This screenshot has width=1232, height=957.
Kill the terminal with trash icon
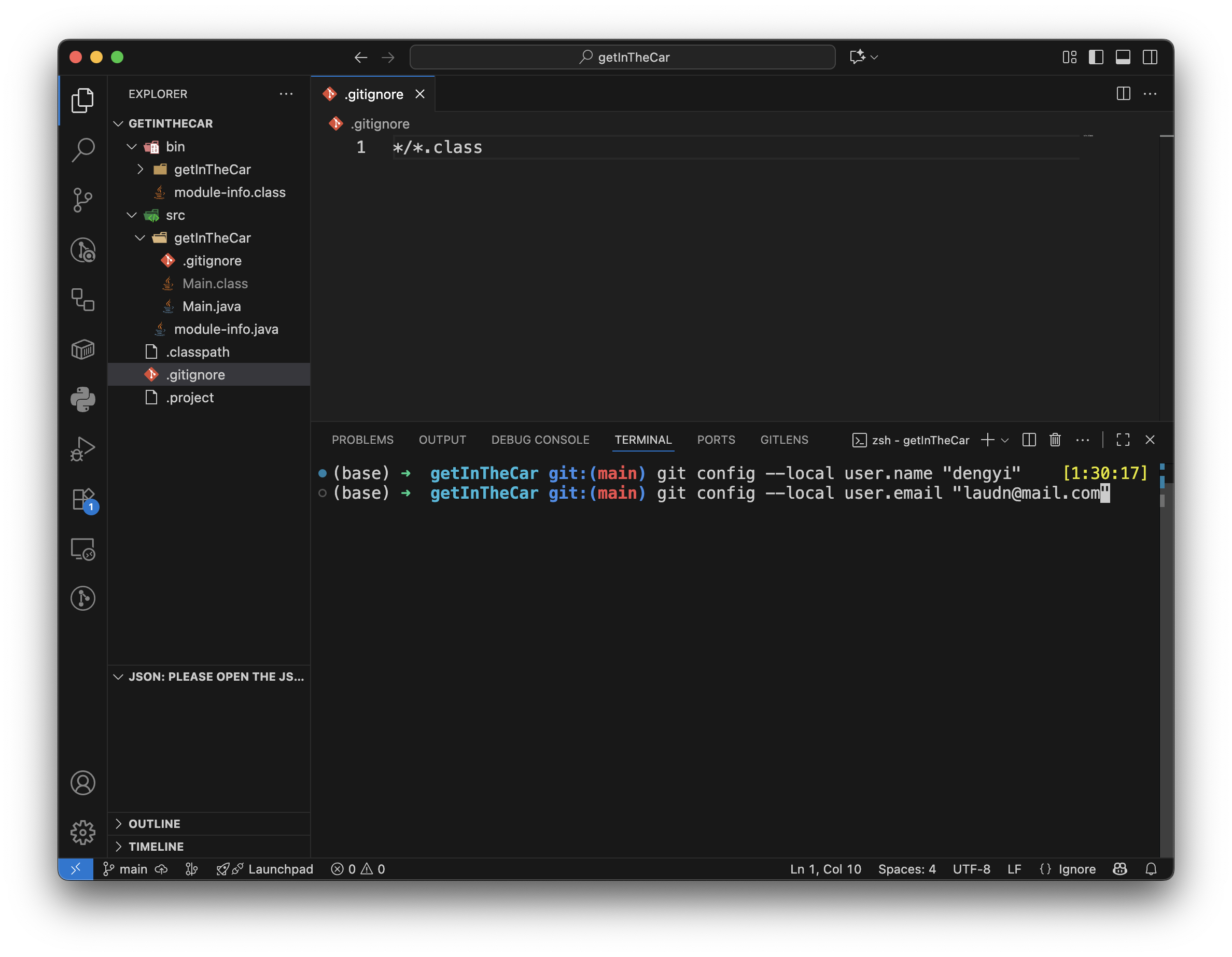[1055, 440]
